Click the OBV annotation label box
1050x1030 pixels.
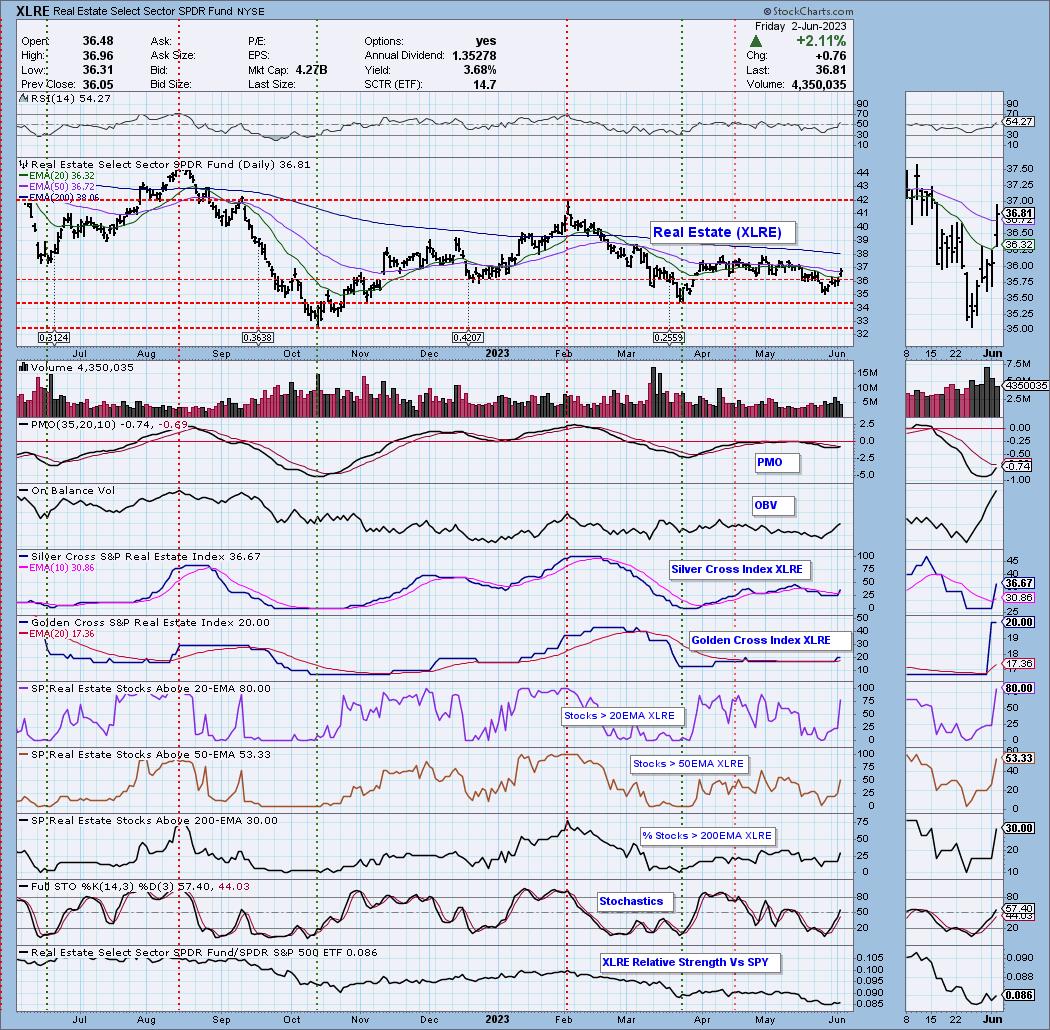coord(773,506)
